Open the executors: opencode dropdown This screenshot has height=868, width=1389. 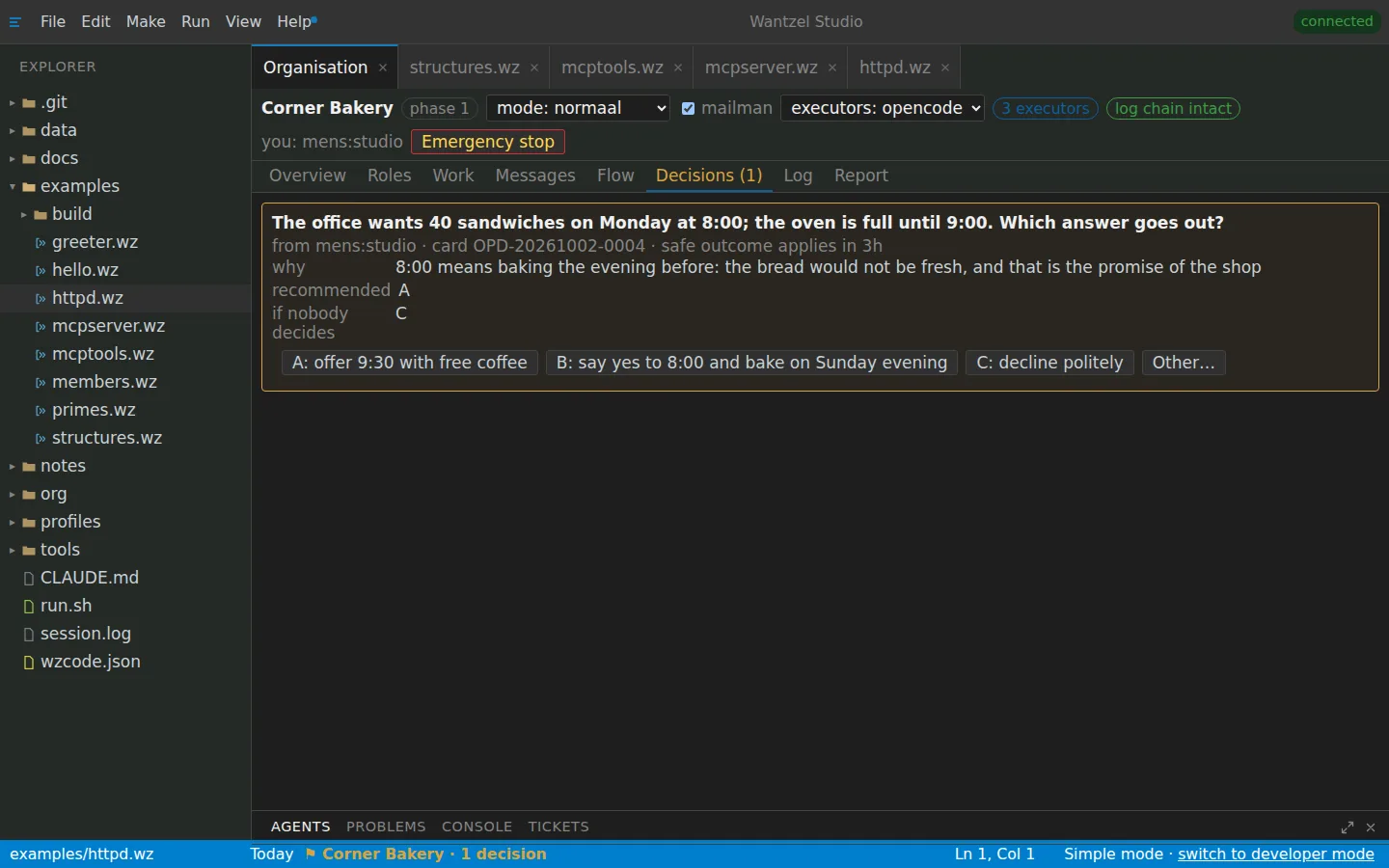883,108
